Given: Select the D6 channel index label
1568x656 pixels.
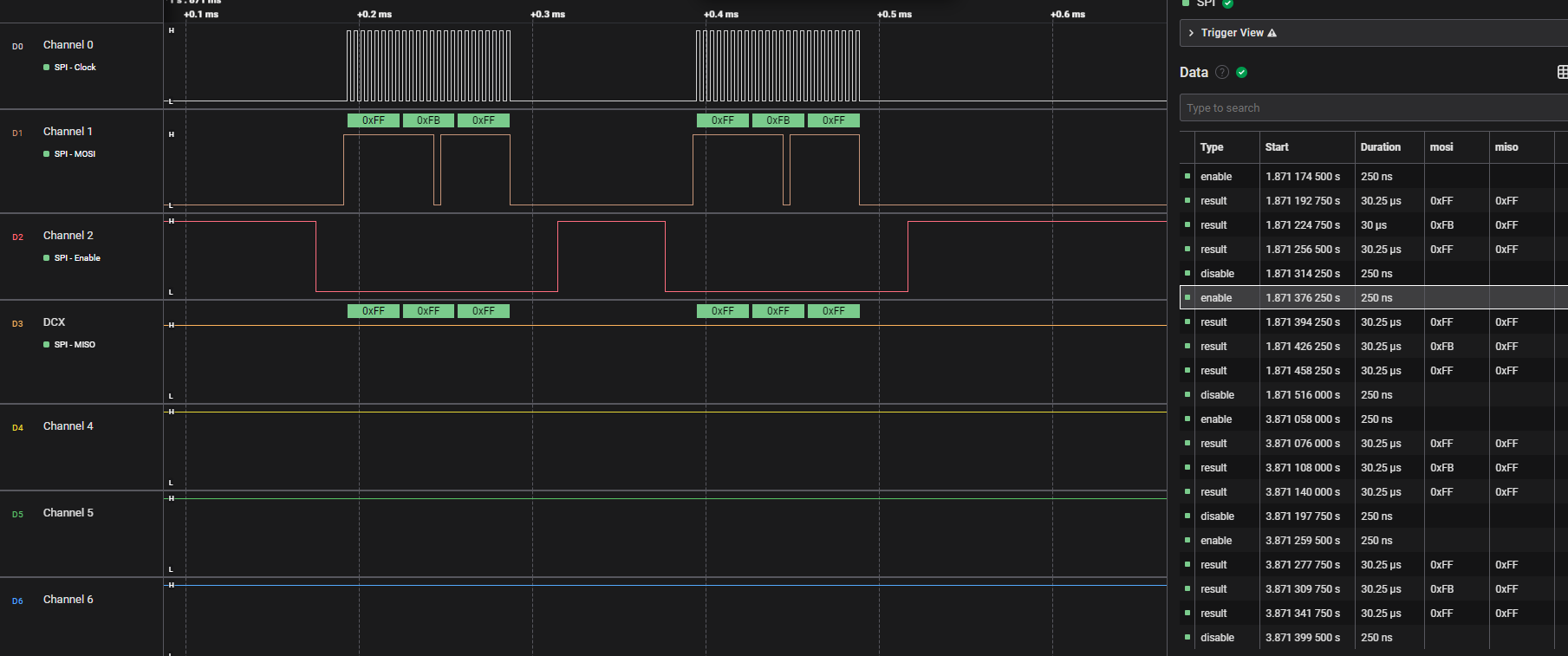Looking at the screenshot, I should point(17,601).
